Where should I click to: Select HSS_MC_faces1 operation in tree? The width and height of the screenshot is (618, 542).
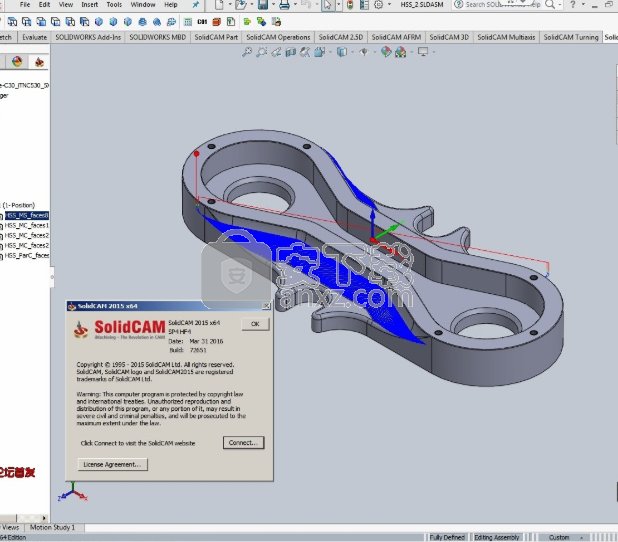27,225
